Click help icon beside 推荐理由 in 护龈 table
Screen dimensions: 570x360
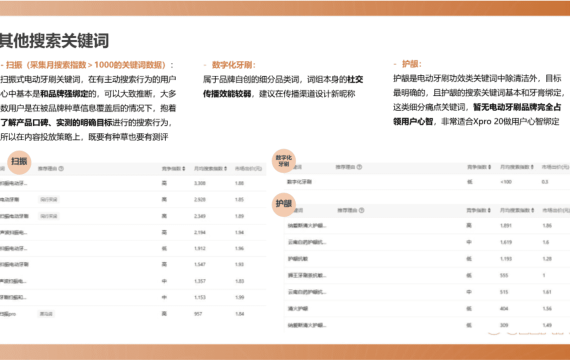(361, 211)
